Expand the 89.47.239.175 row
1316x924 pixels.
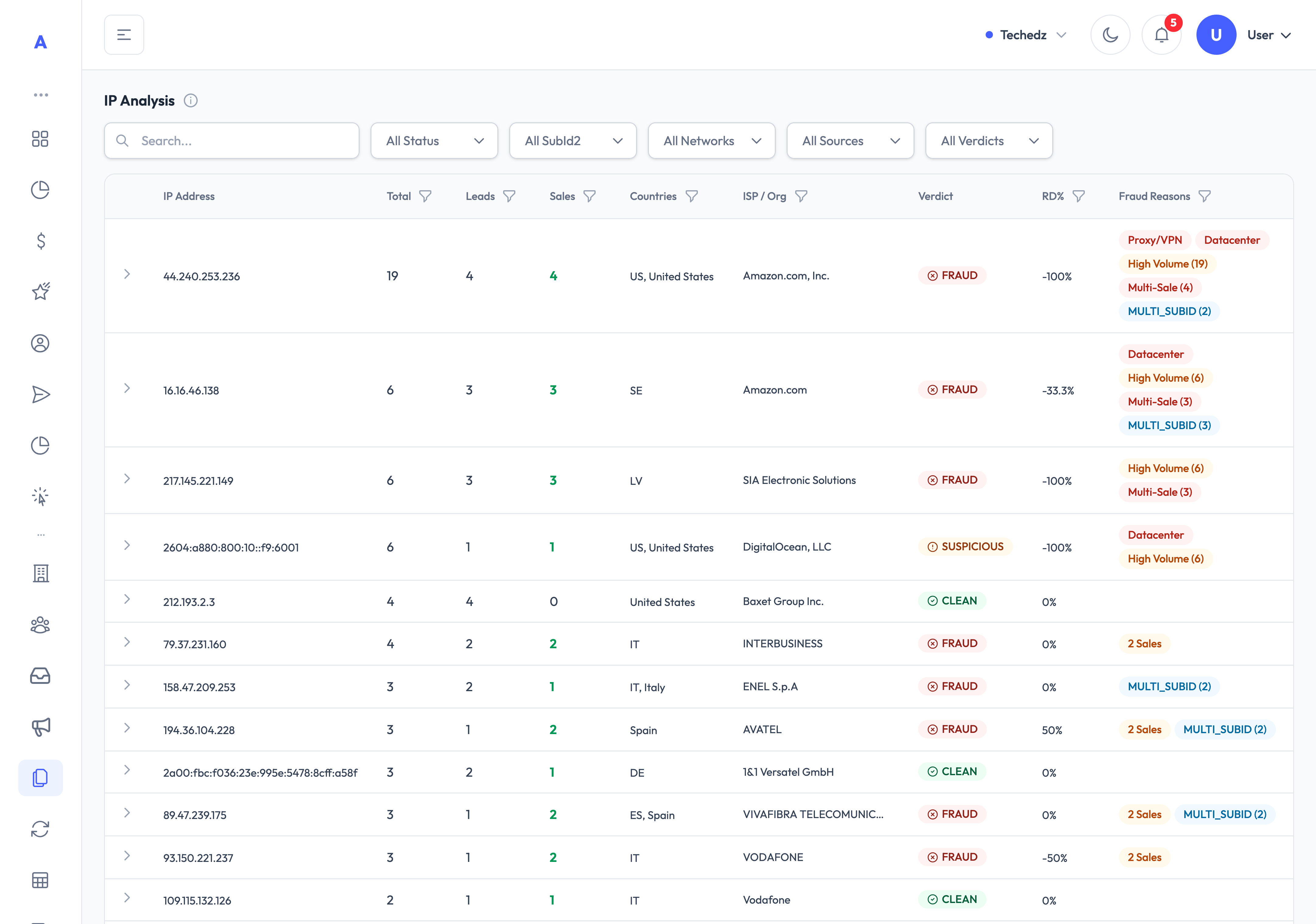(x=127, y=813)
